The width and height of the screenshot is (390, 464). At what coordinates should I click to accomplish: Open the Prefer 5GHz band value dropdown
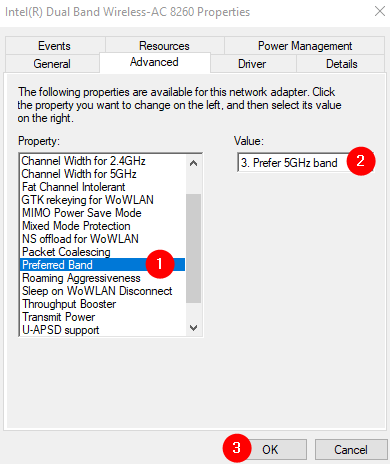306,163
